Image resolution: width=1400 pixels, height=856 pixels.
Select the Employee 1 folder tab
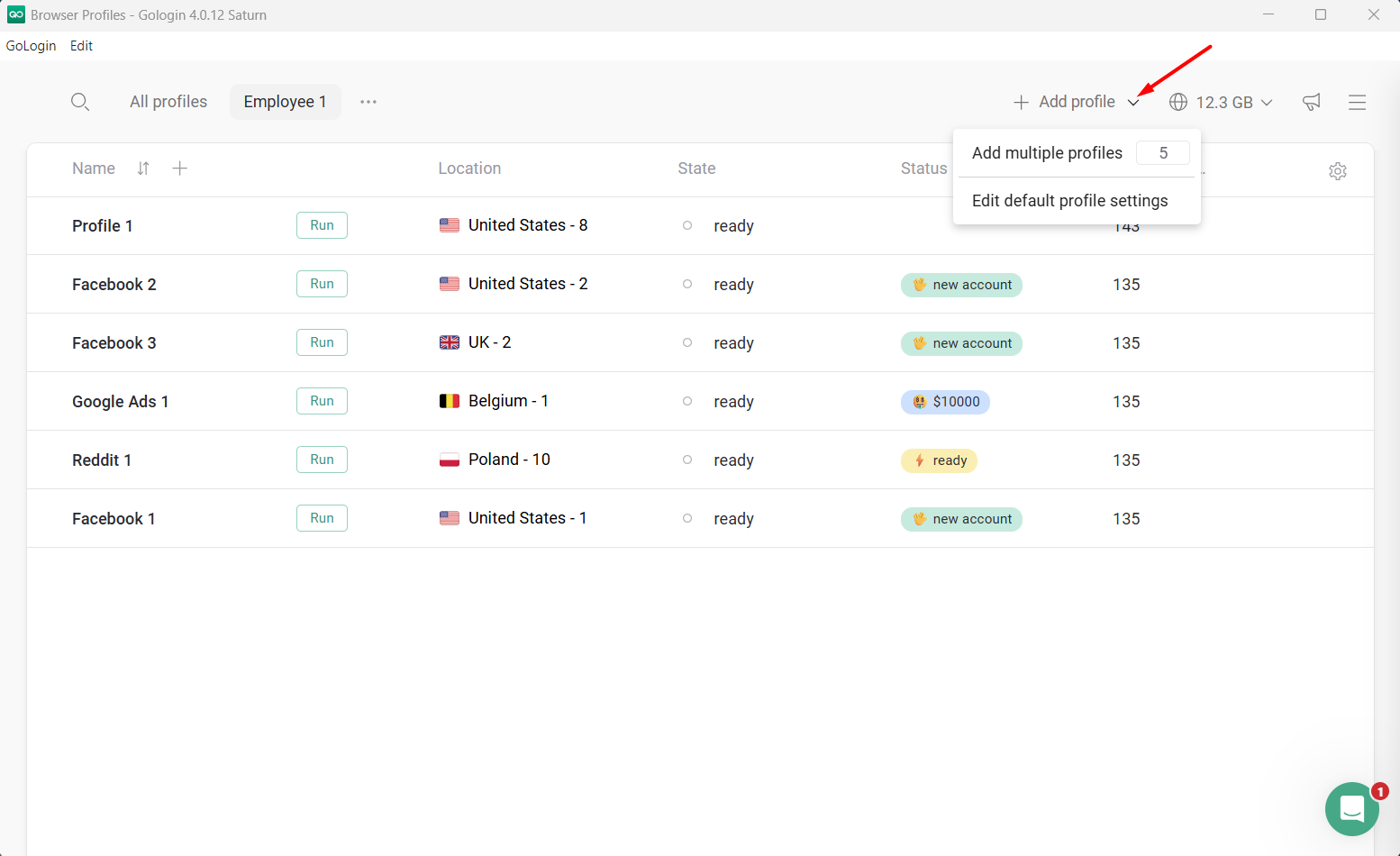click(285, 102)
